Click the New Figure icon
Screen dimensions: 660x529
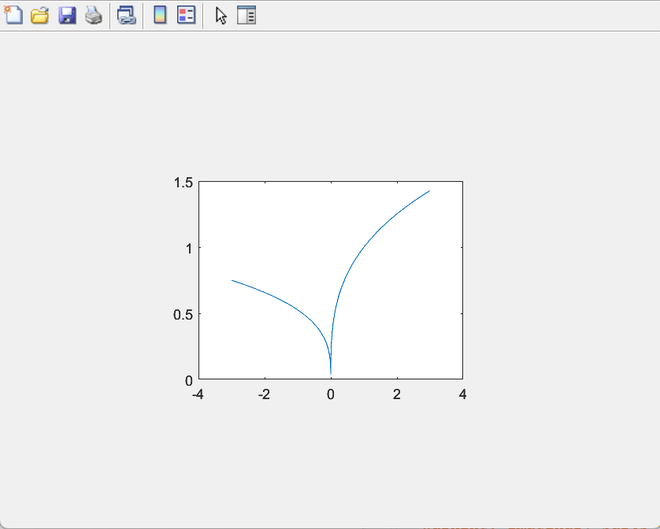(13, 15)
